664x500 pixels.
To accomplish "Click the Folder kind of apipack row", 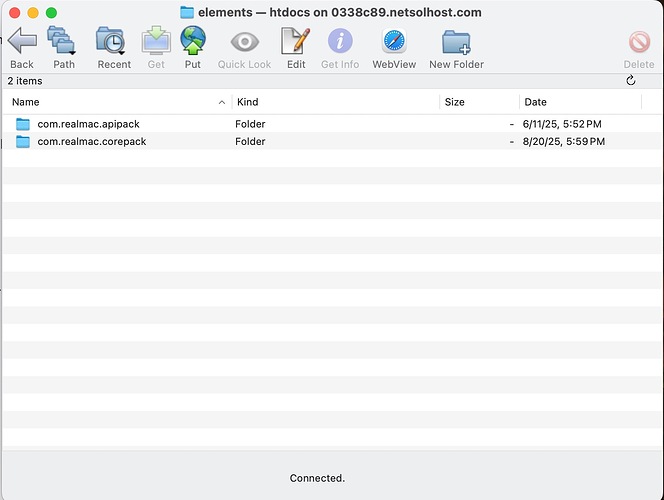I will point(250,124).
